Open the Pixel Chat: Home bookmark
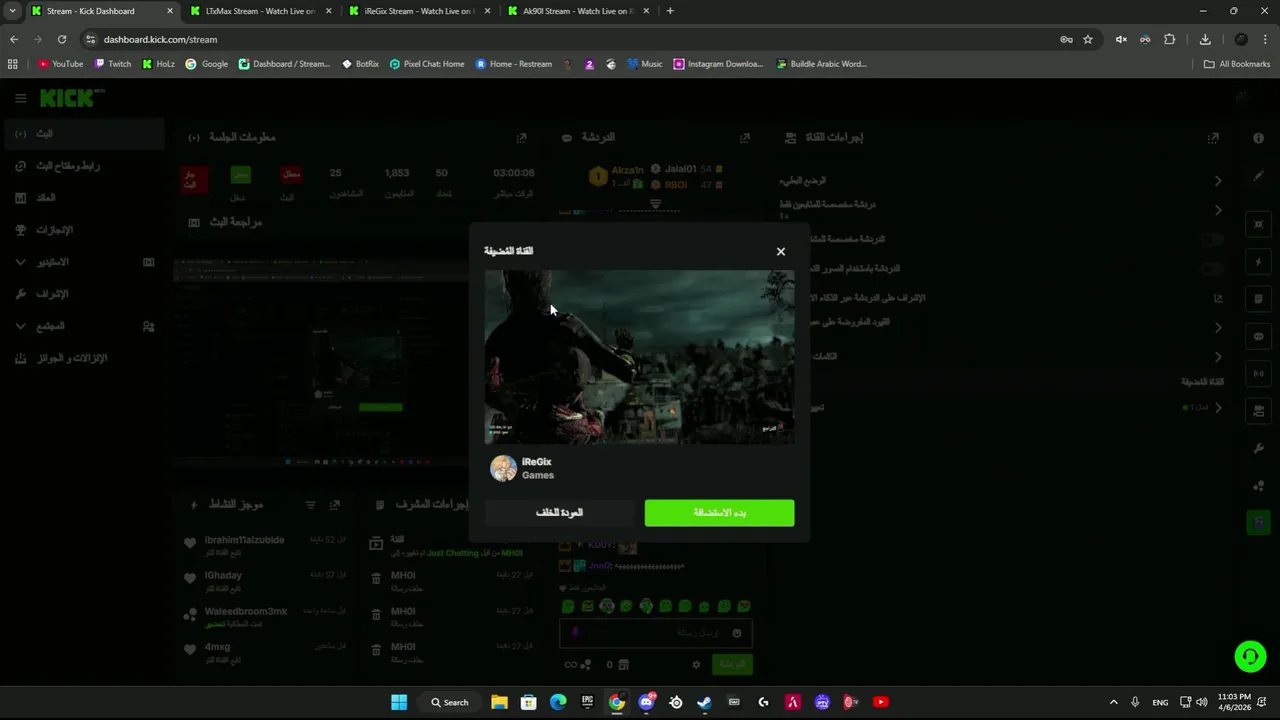Screen dimensions: 1280x720 tap(427, 64)
